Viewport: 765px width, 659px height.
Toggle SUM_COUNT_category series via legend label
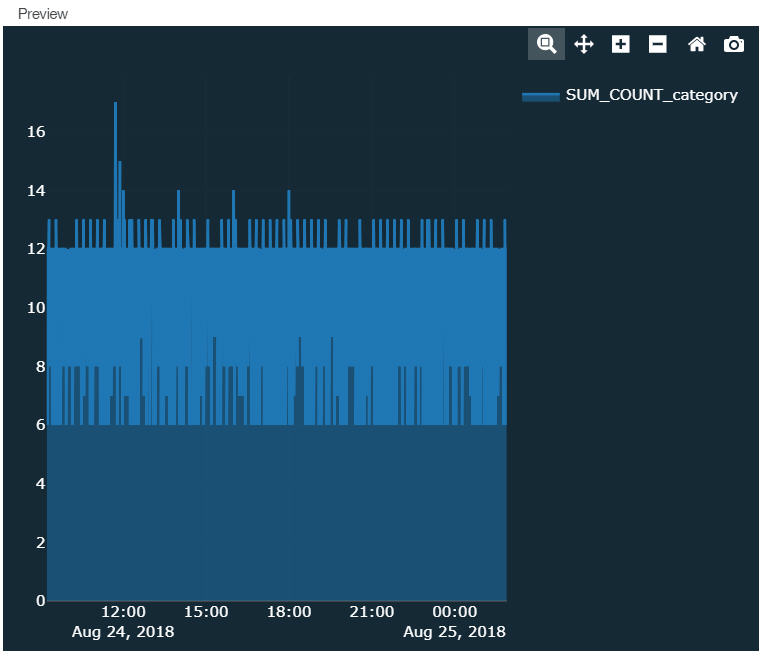(651, 95)
